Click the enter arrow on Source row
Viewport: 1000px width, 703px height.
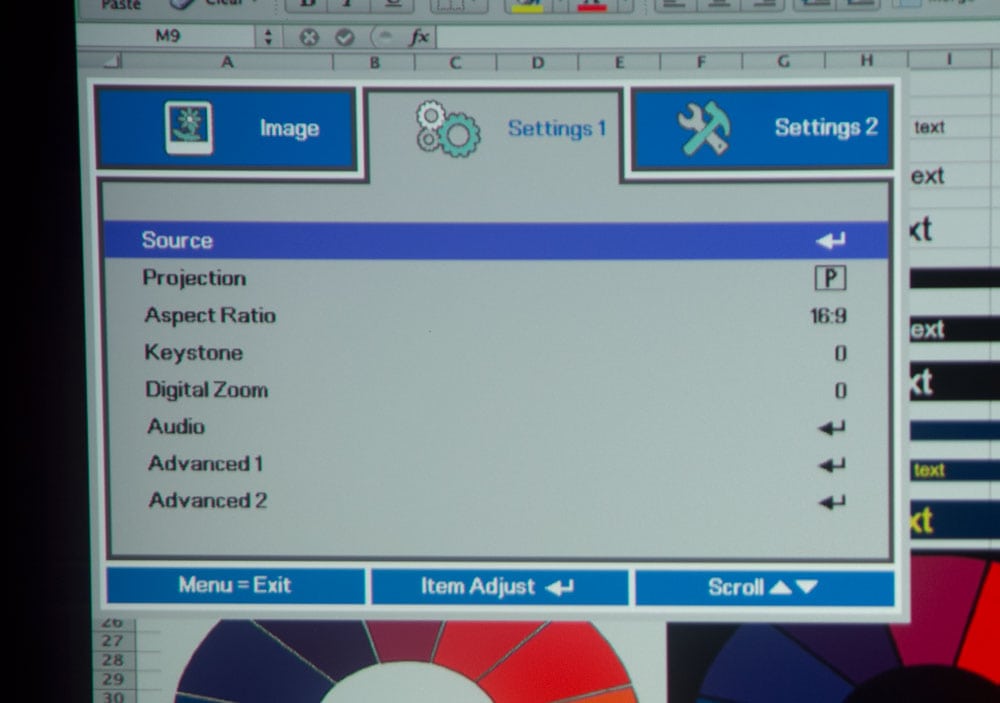click(x=831, y=240)
